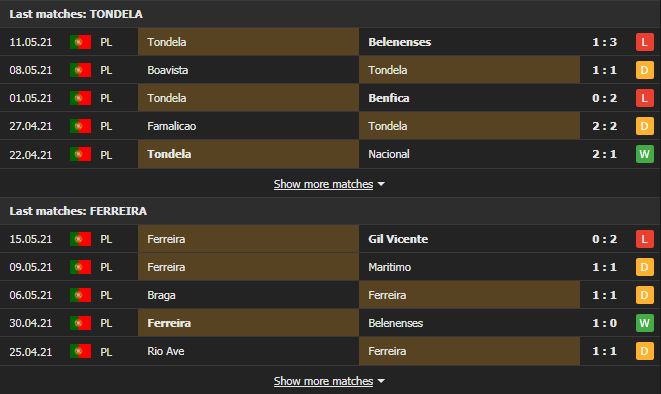Click the green W badge for Ferreira vs Belenenses
Viewport: 661px width, 394px height.
click(x=645, y=323)
